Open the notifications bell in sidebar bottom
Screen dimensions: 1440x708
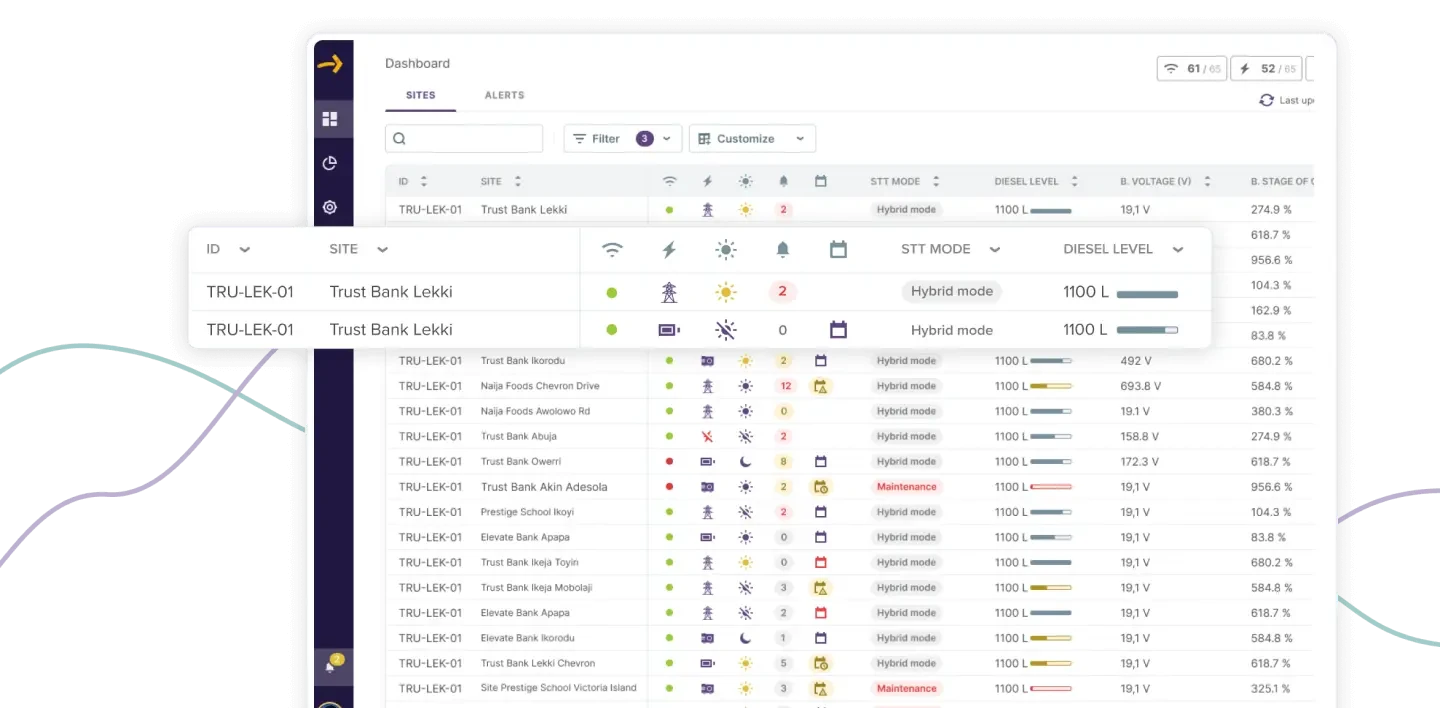pos(331,666)
